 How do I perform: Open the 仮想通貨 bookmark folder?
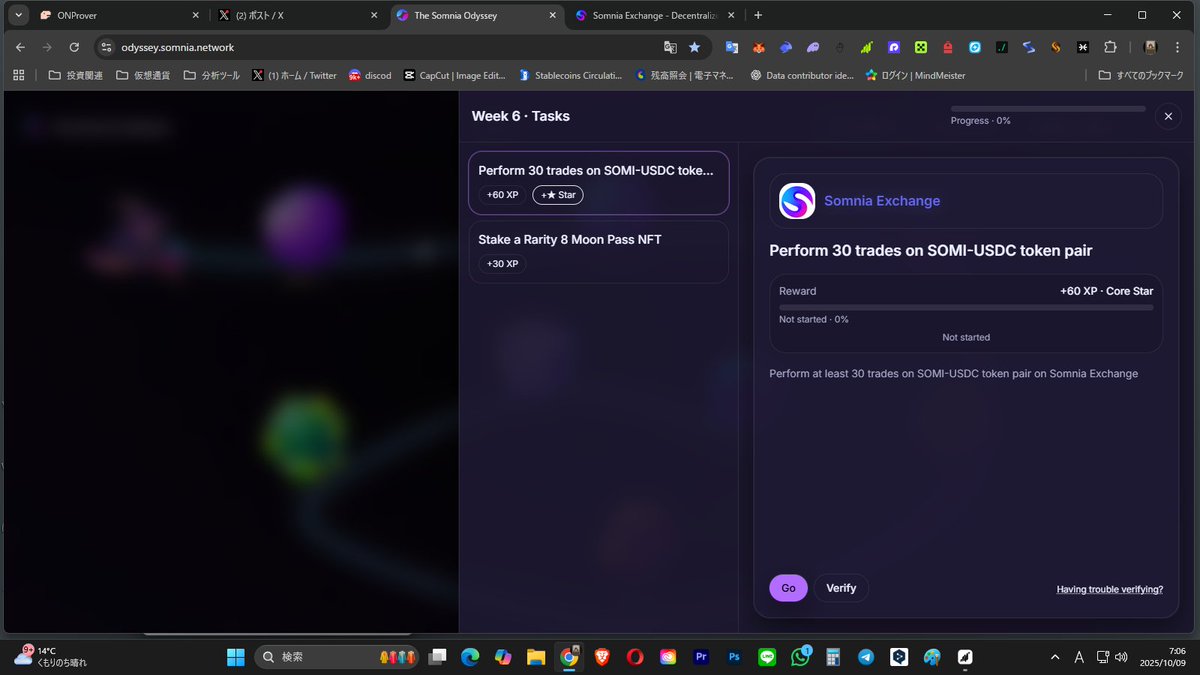tap(143, 75)
